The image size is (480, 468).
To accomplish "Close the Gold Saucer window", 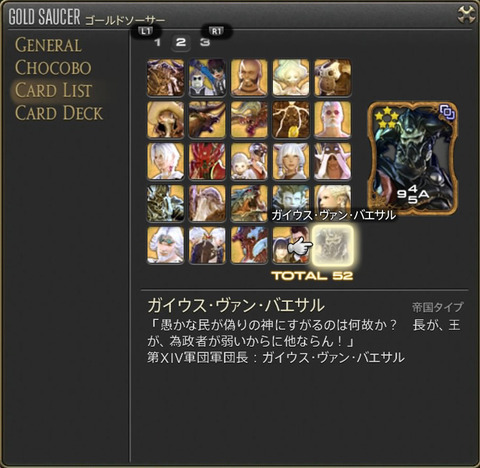I will pos(466,14).
